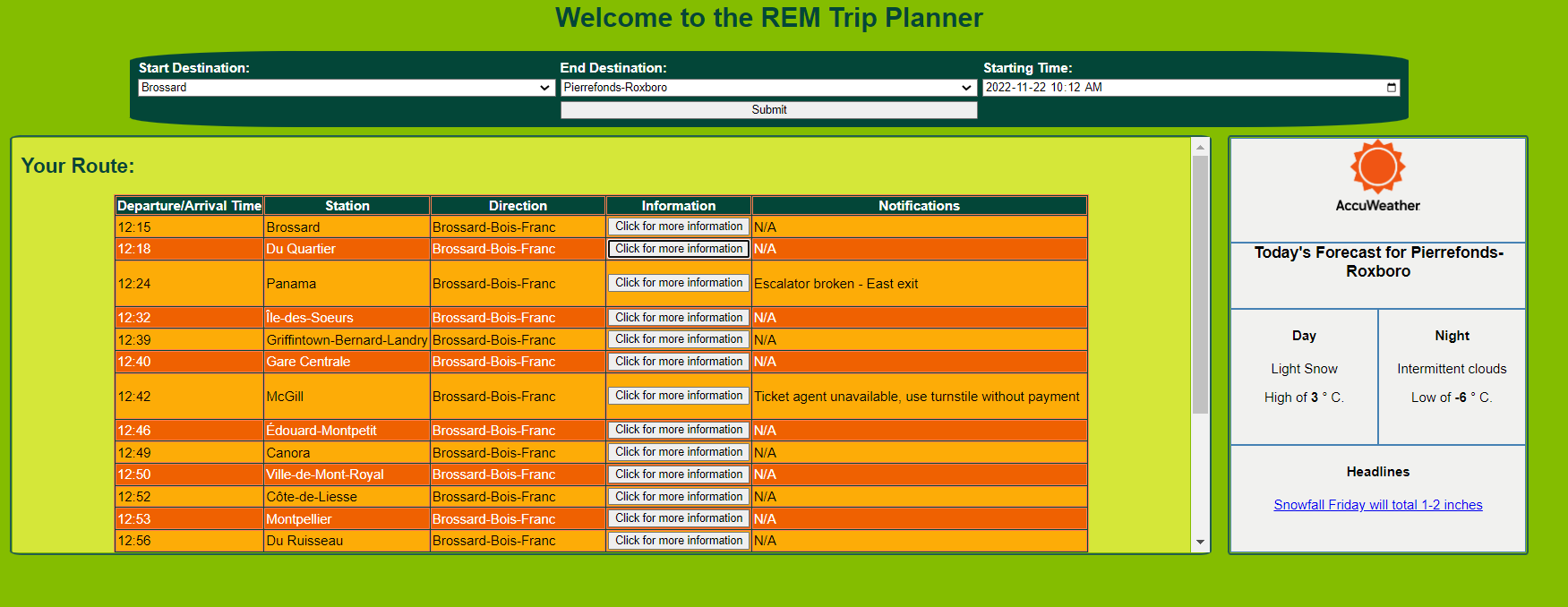Click more information for Montpellier station
Screen dimensions: 1568x607
678,518
